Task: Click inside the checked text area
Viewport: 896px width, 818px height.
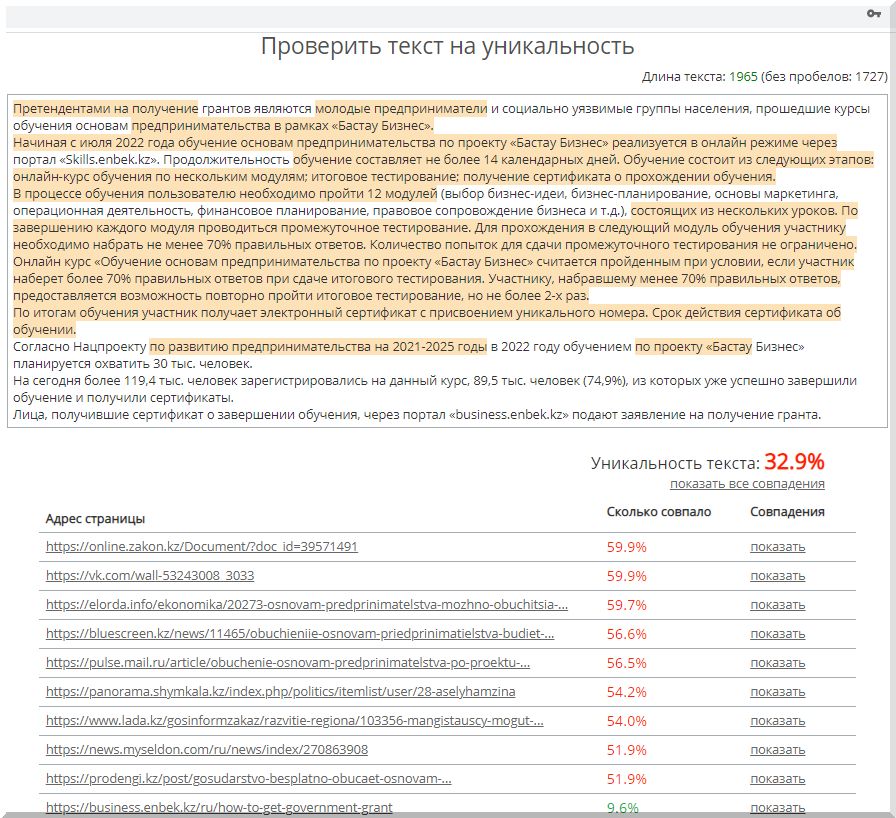Action: (447, 261)
